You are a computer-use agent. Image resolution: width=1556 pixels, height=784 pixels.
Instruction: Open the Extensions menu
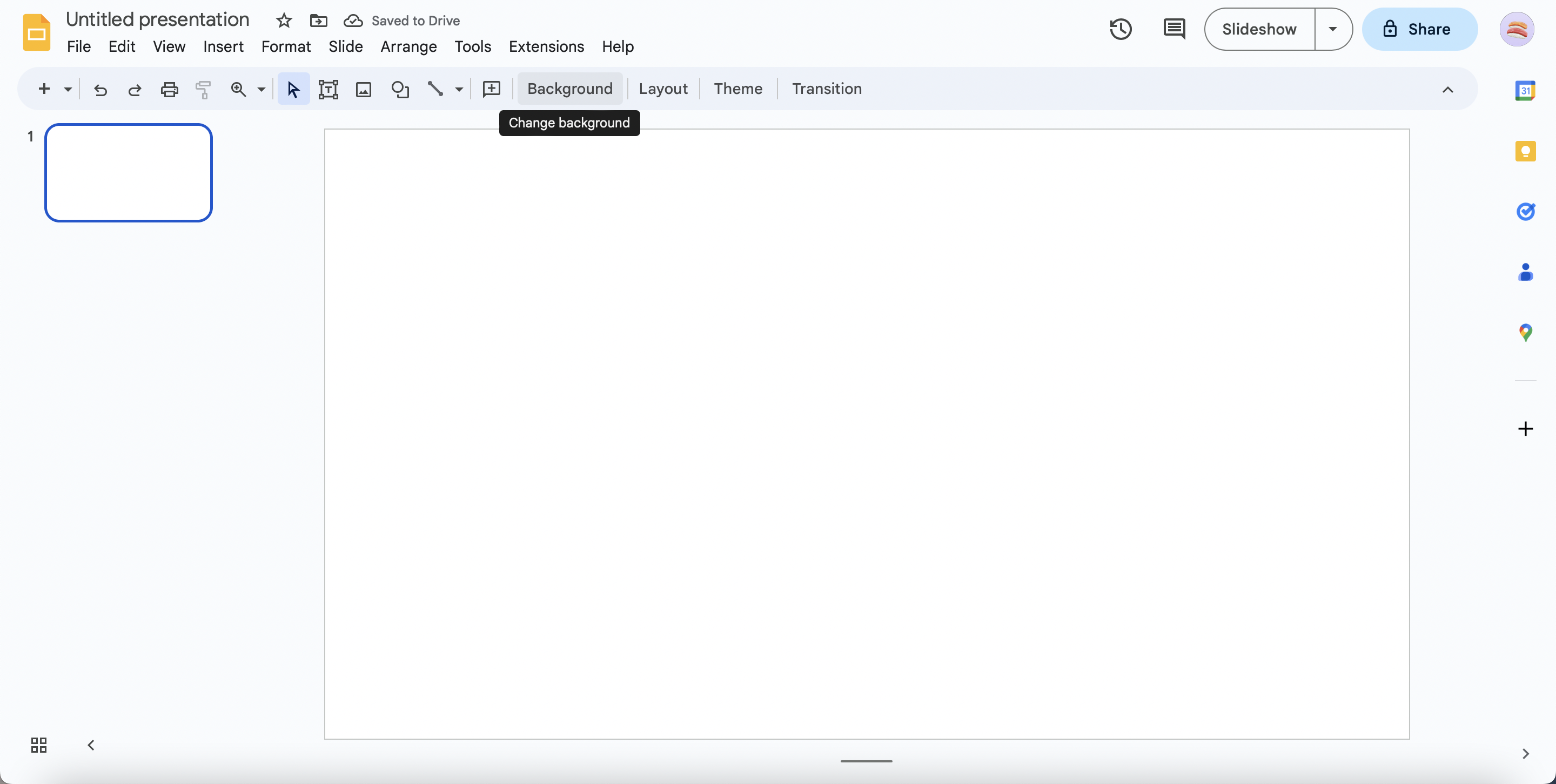(546, 46)
